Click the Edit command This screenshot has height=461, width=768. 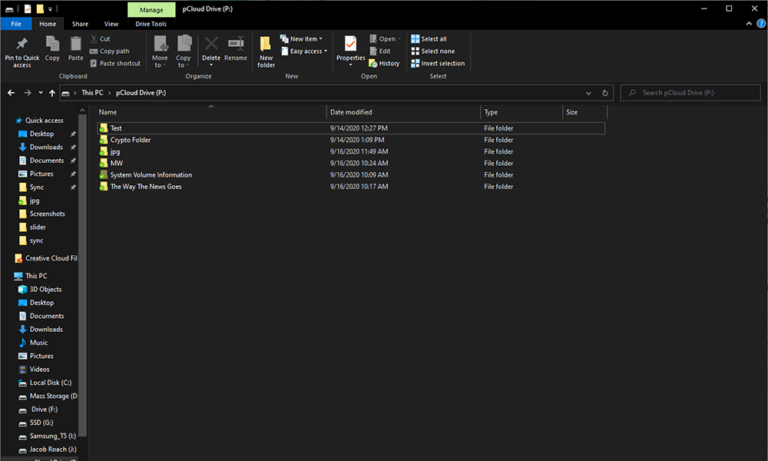pos(380,51)
